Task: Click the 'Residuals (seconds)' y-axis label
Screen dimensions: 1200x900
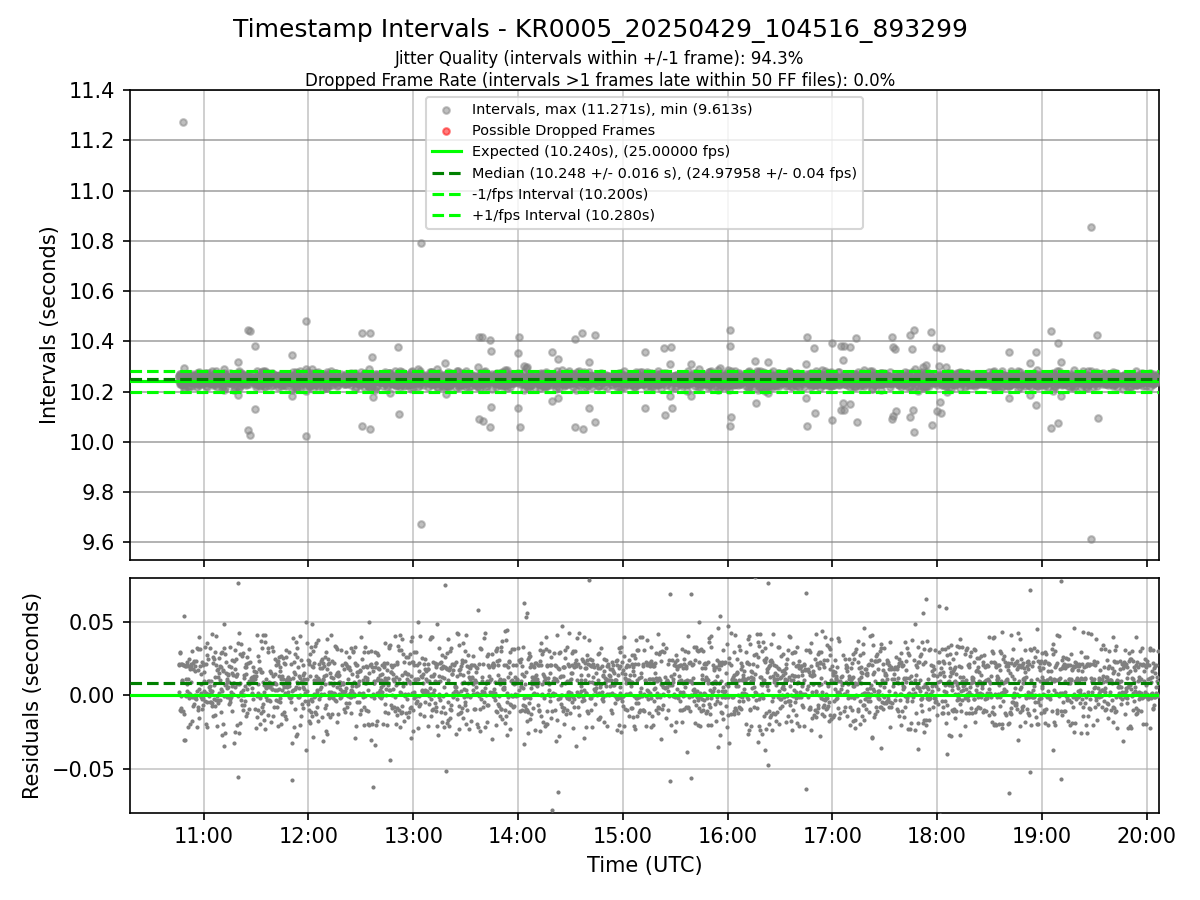Action: pyautogui.click(x=32, y=696)
